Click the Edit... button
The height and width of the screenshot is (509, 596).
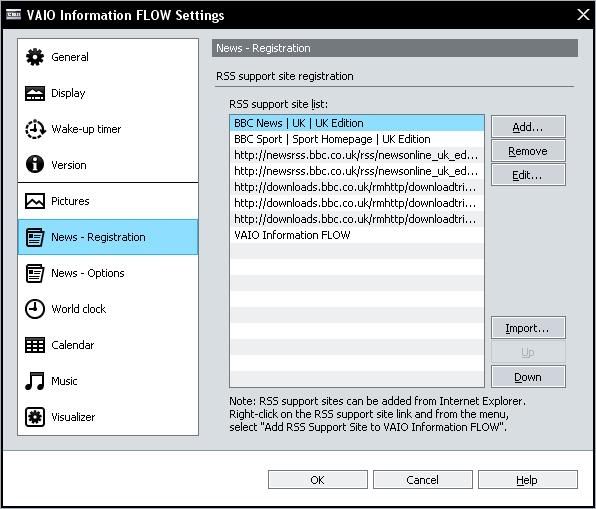click(x=528, y=175)
